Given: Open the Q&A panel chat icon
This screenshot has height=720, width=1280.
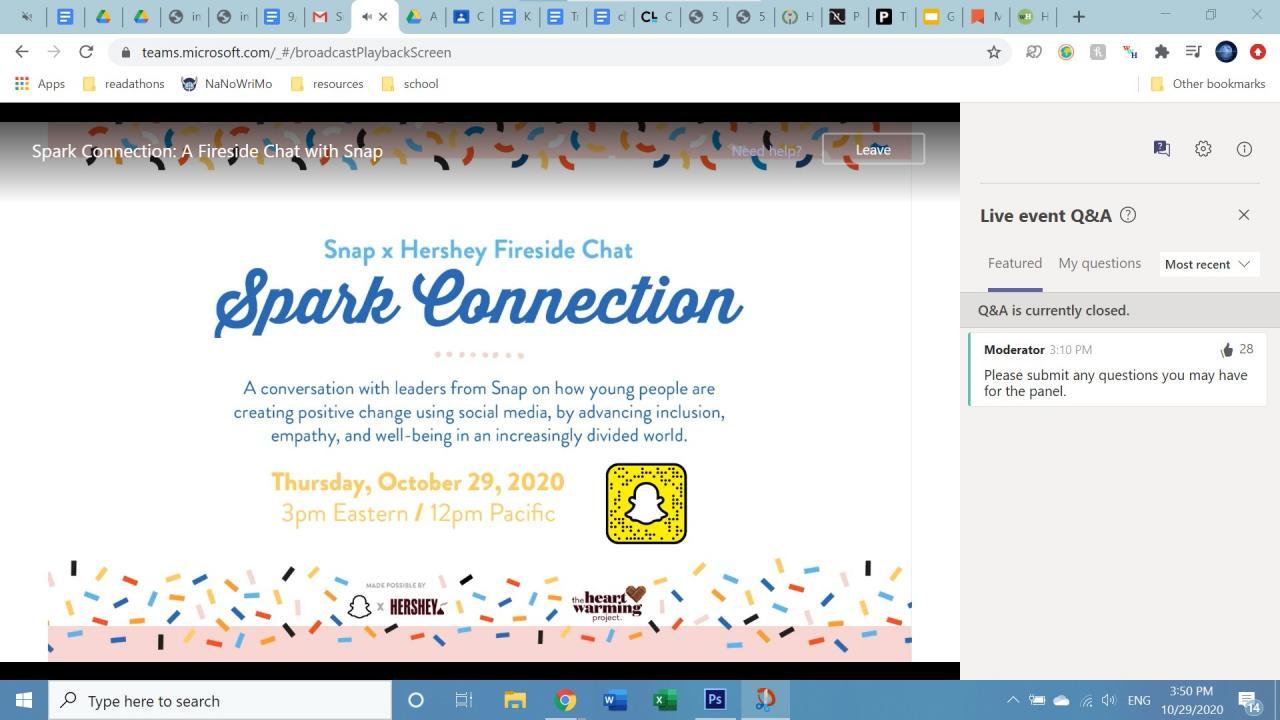Looking at the screenshot, I should 1161,149.
